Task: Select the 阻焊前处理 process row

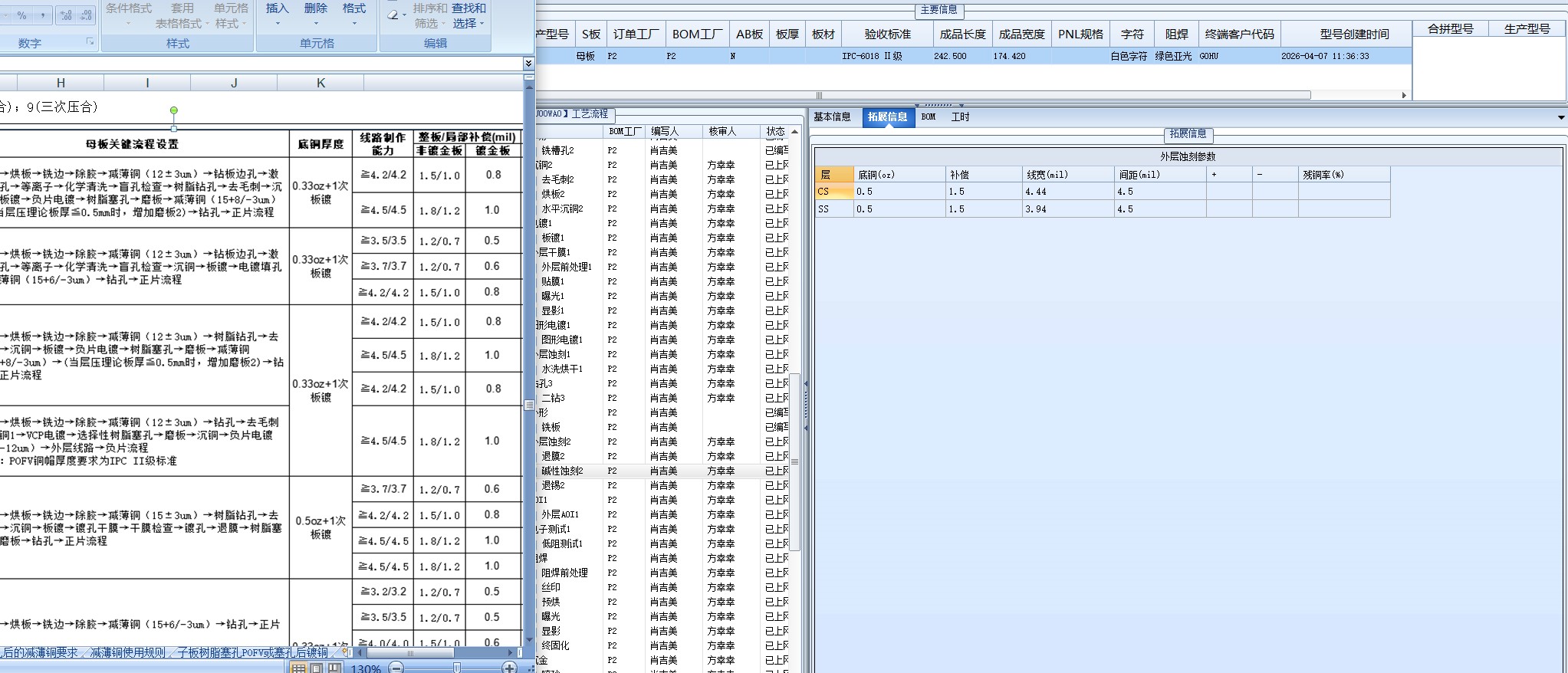Action: [x=662, y=573]
